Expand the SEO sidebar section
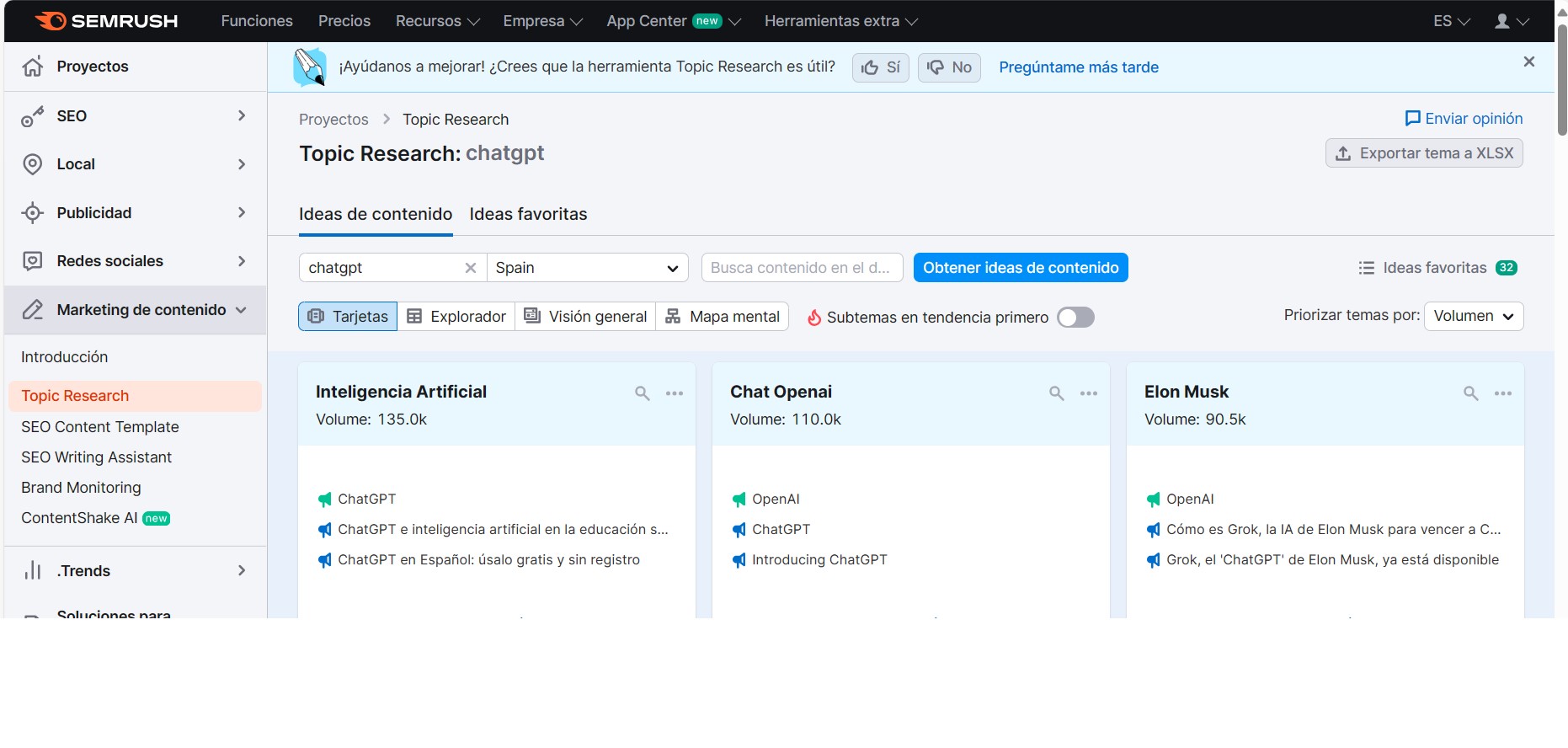 [x=242, y=115]
